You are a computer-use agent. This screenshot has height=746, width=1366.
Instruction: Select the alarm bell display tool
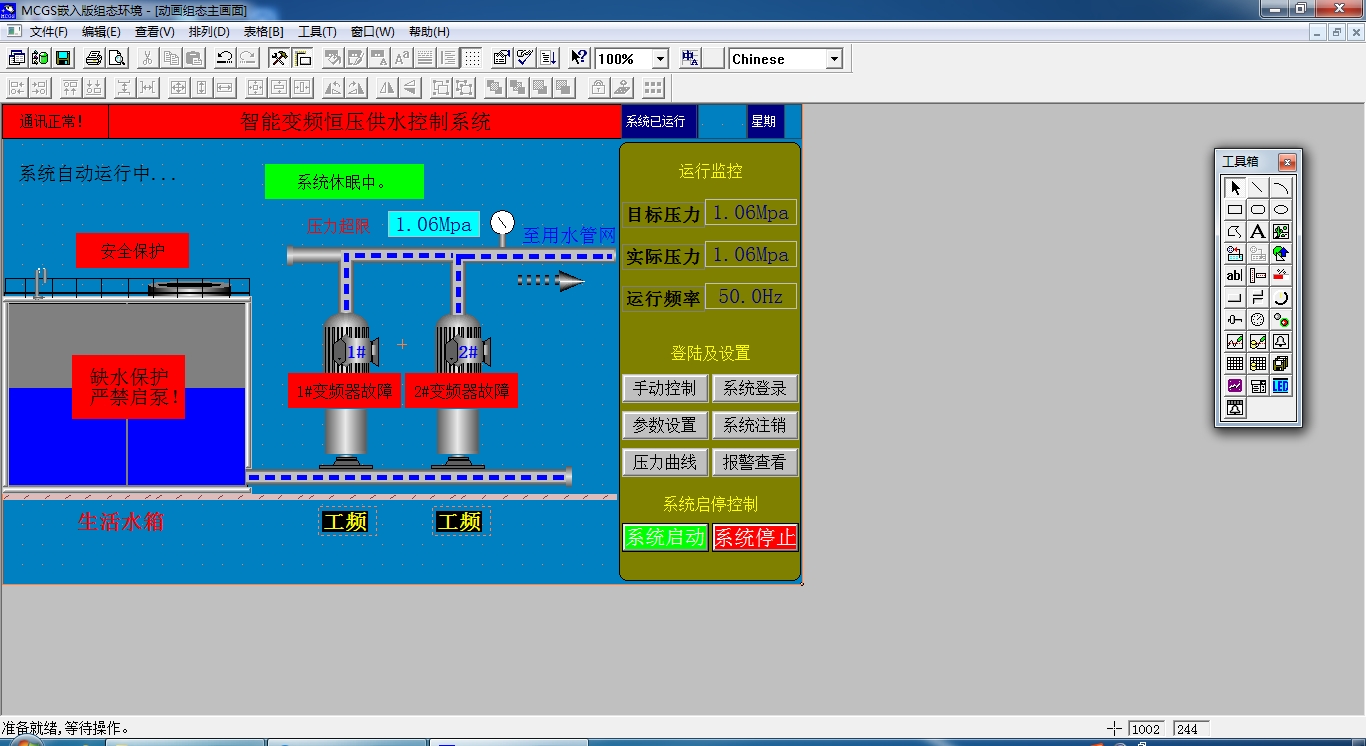pyautogui.click(x=1281, y=342)
